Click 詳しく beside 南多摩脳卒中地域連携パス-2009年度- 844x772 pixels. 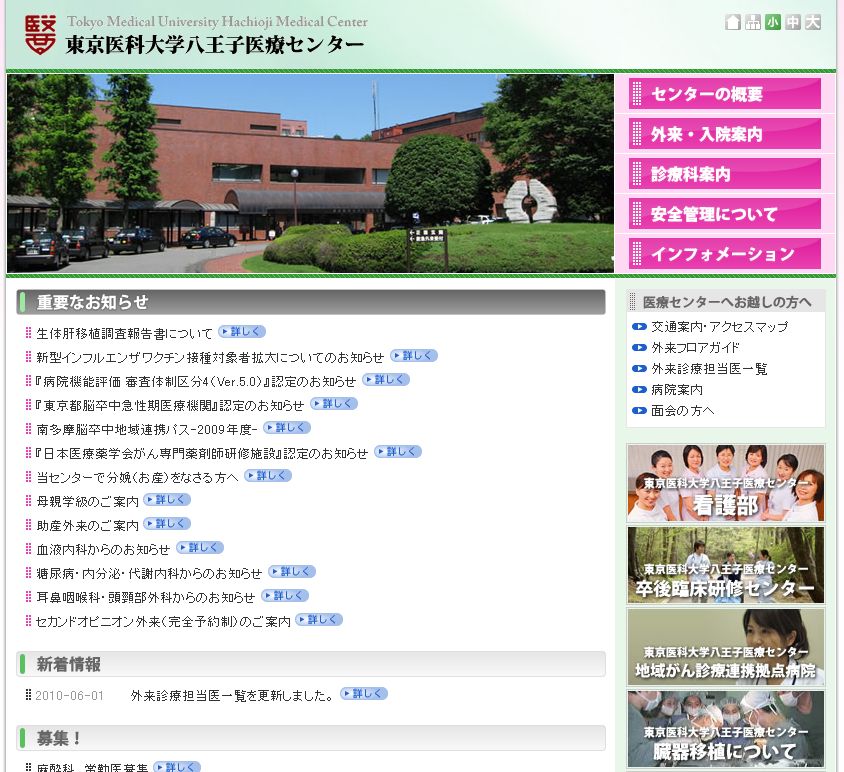click(x=287, y=427)
